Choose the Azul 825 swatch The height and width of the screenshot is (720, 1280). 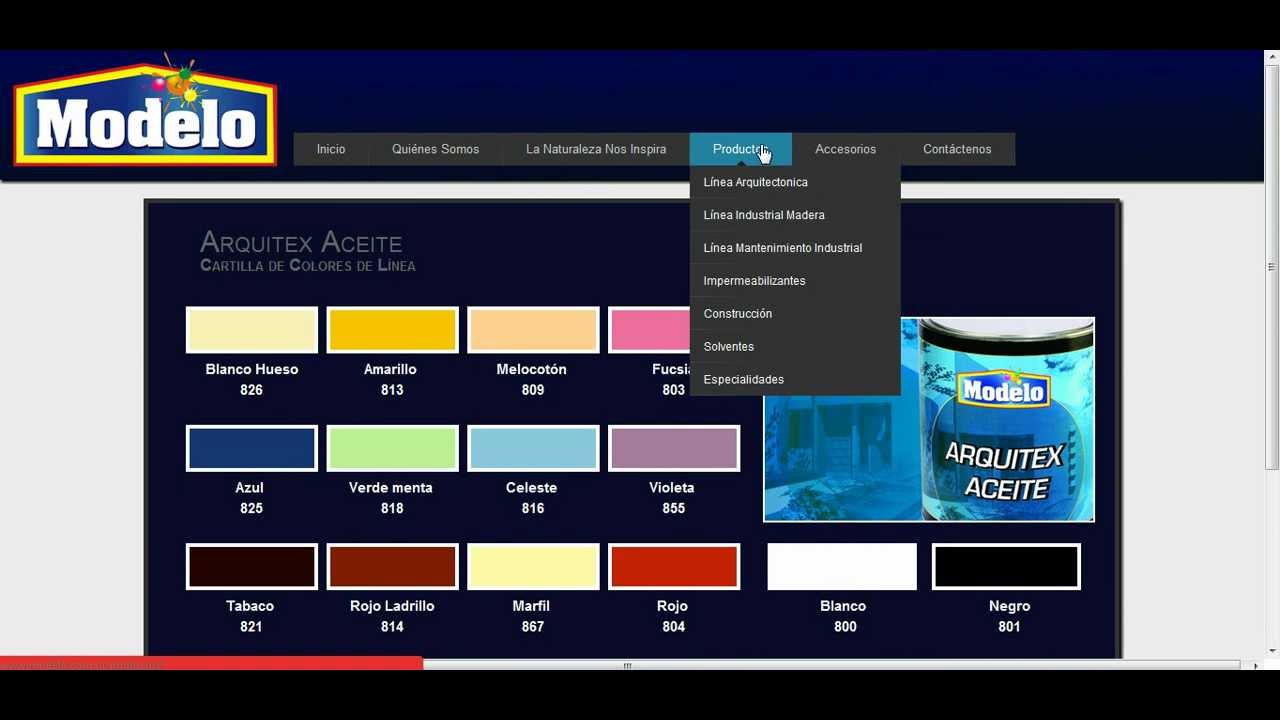point(252,449)
